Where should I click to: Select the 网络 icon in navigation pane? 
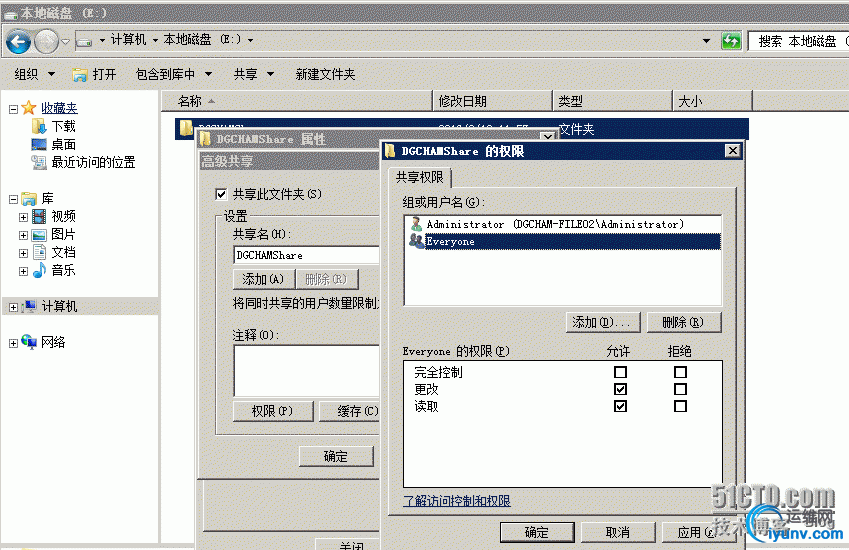[x=29, y=342]
